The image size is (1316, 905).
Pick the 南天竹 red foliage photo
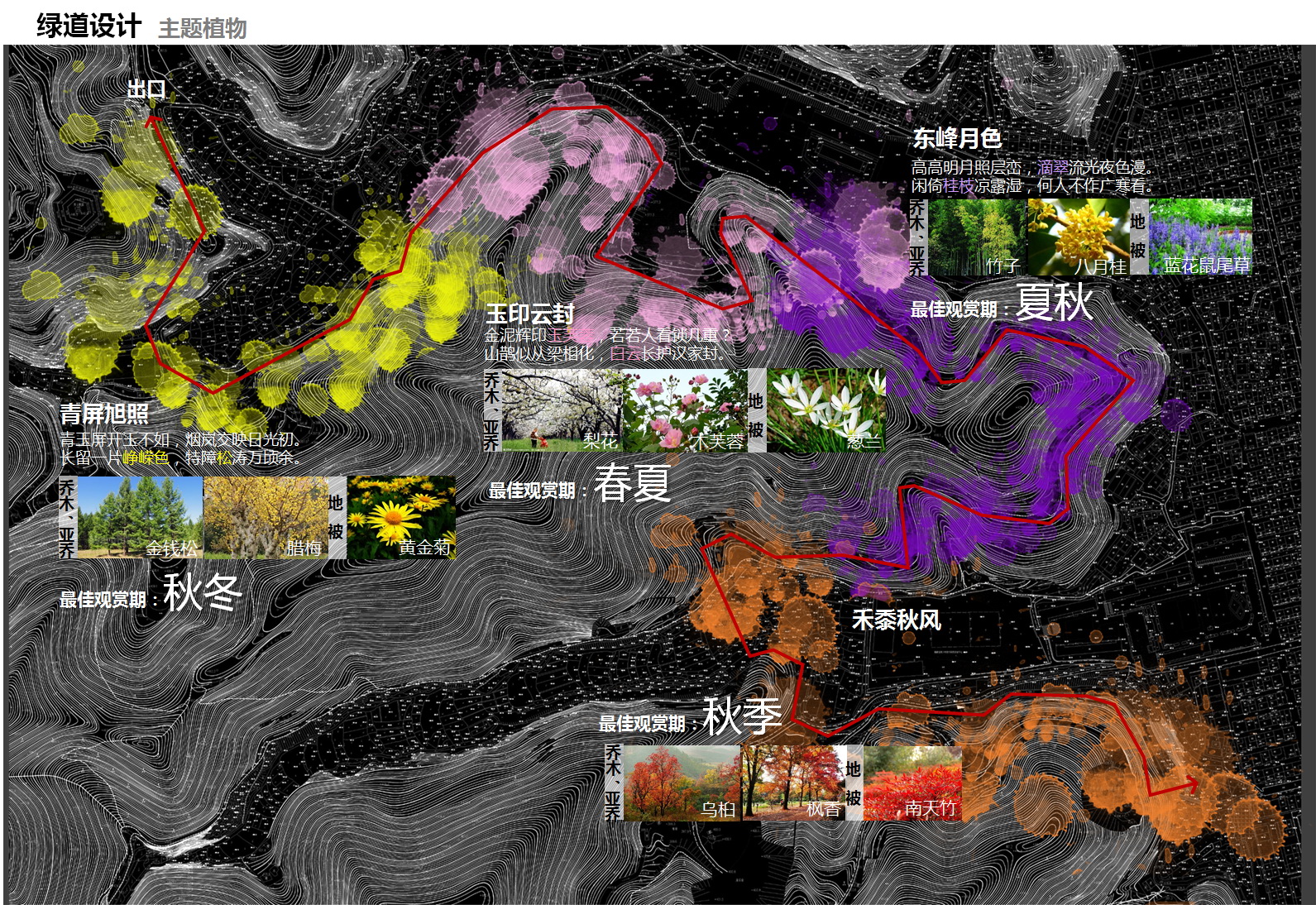click(912, 783)
